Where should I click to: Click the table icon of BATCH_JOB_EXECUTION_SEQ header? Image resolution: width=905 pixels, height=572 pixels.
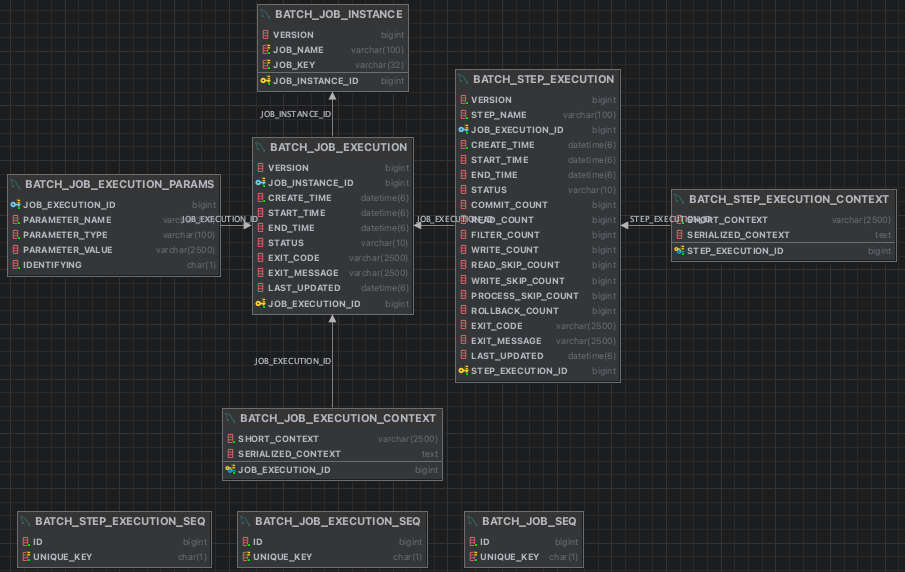pos(245,522)
